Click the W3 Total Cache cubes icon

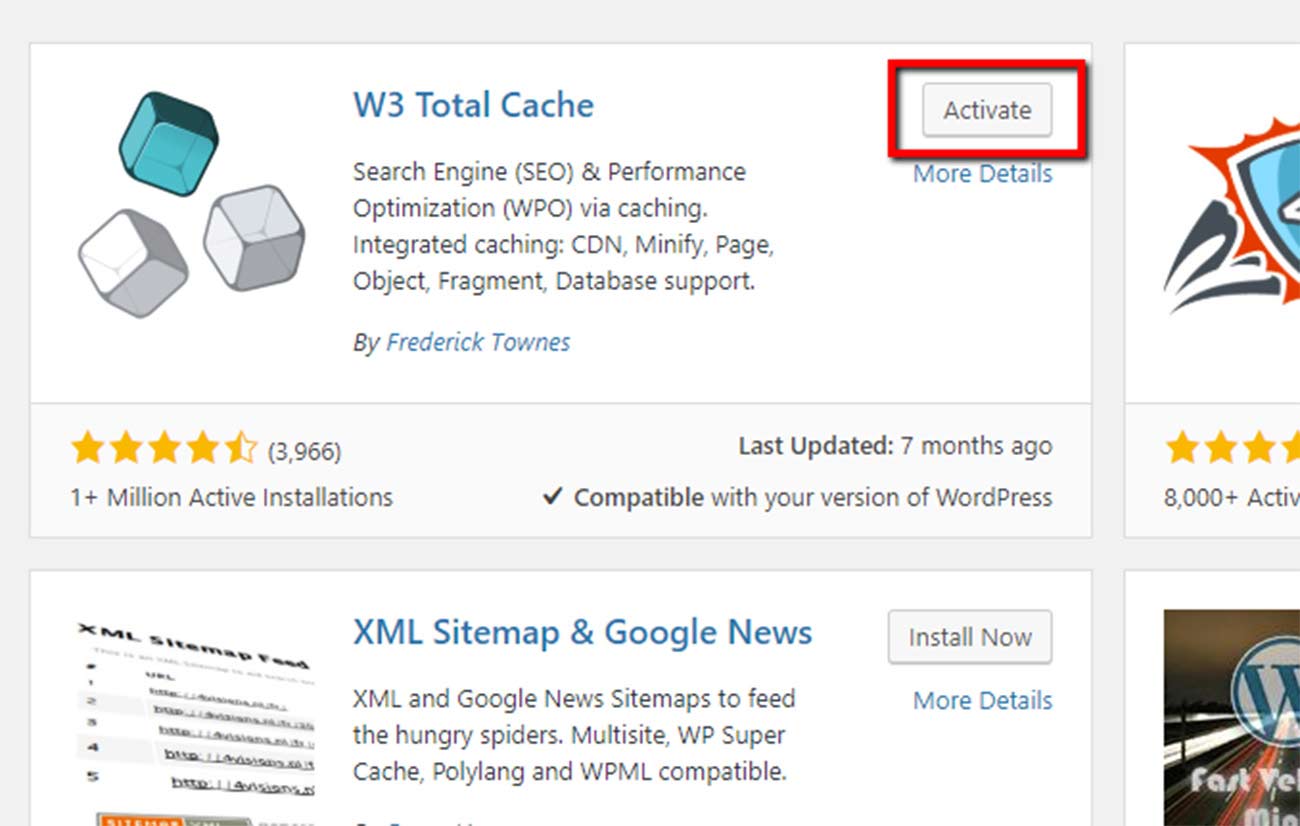point(191,205)
